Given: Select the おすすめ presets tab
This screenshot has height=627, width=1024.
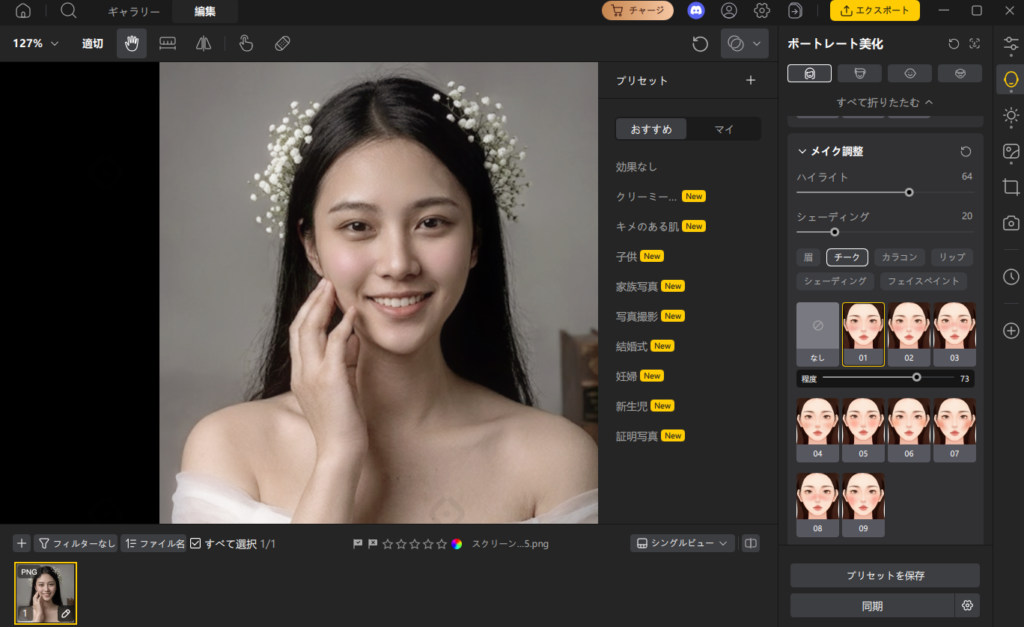Looking at the screenshot, I should pos(651,129).
